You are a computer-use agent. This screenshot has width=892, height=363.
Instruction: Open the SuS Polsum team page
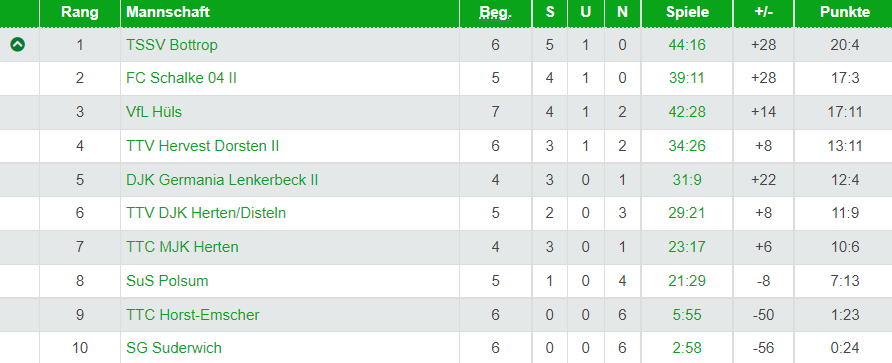point(167,281)
